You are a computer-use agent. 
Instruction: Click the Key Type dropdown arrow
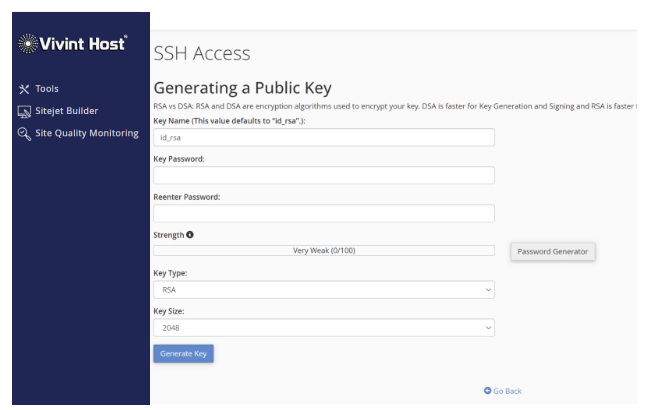(x=488, y=290)
